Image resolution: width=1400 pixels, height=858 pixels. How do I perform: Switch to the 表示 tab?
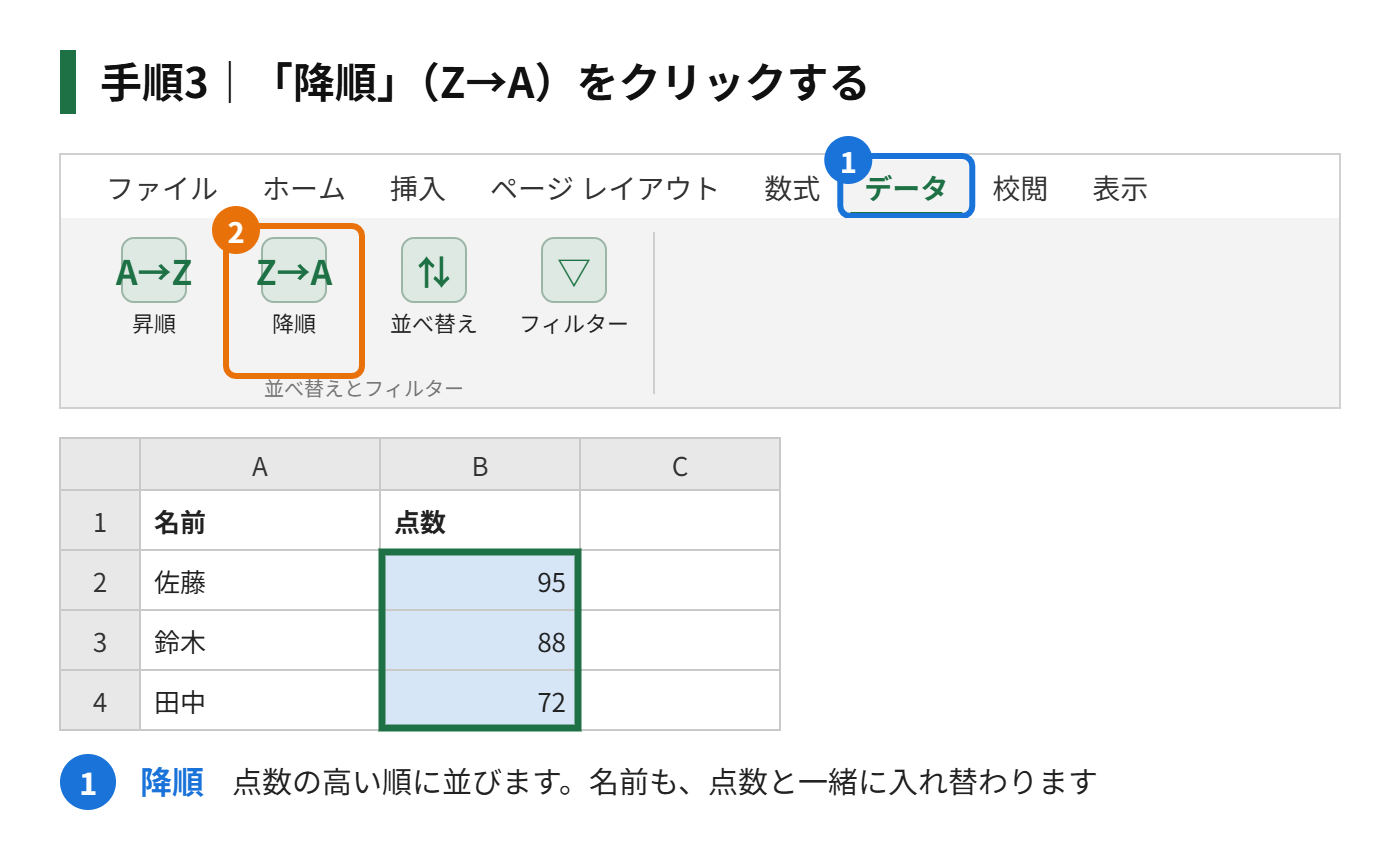click(1120, 188)
